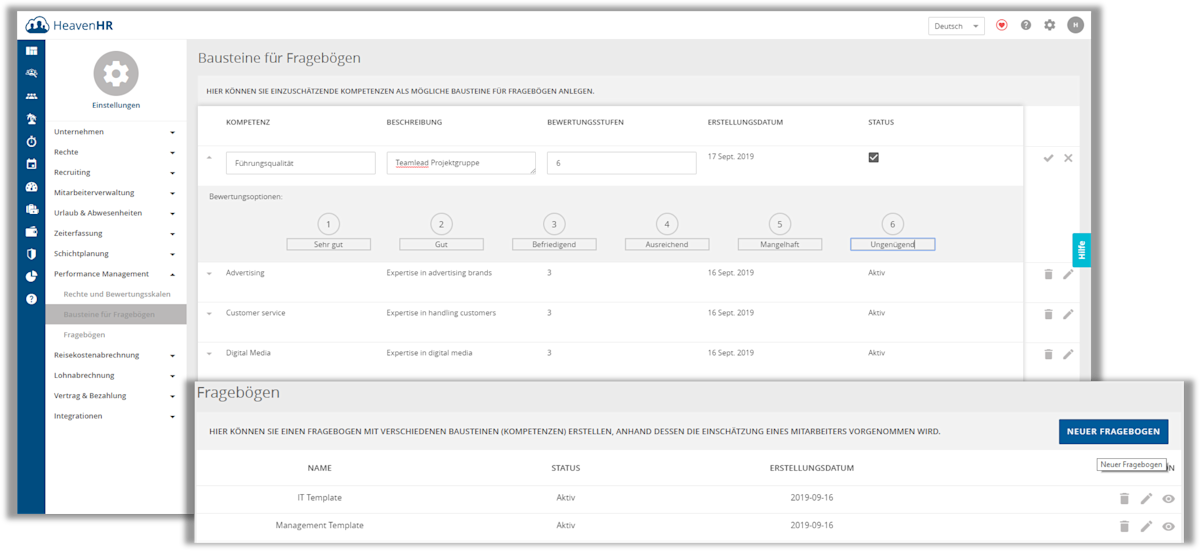Open the performance gauge icon in sidebar
The image size is (1200, 551).
pyautogui.click(x=31, y=187)
